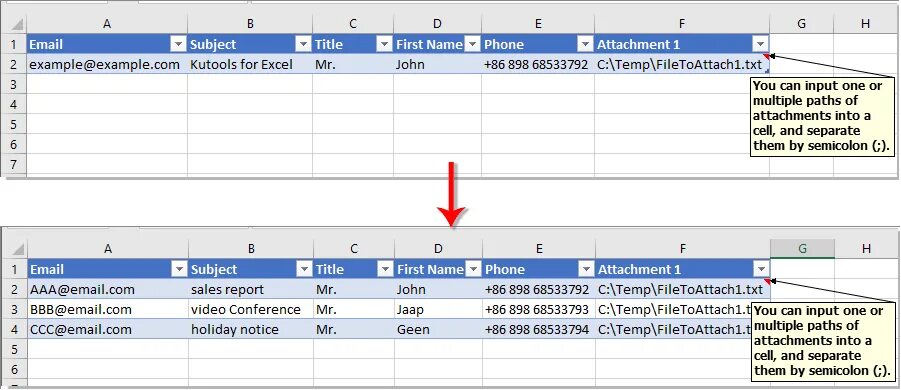Click Select All corner triangle in top sheet
Screen dimensions: 901x390
tap(17, 24)
